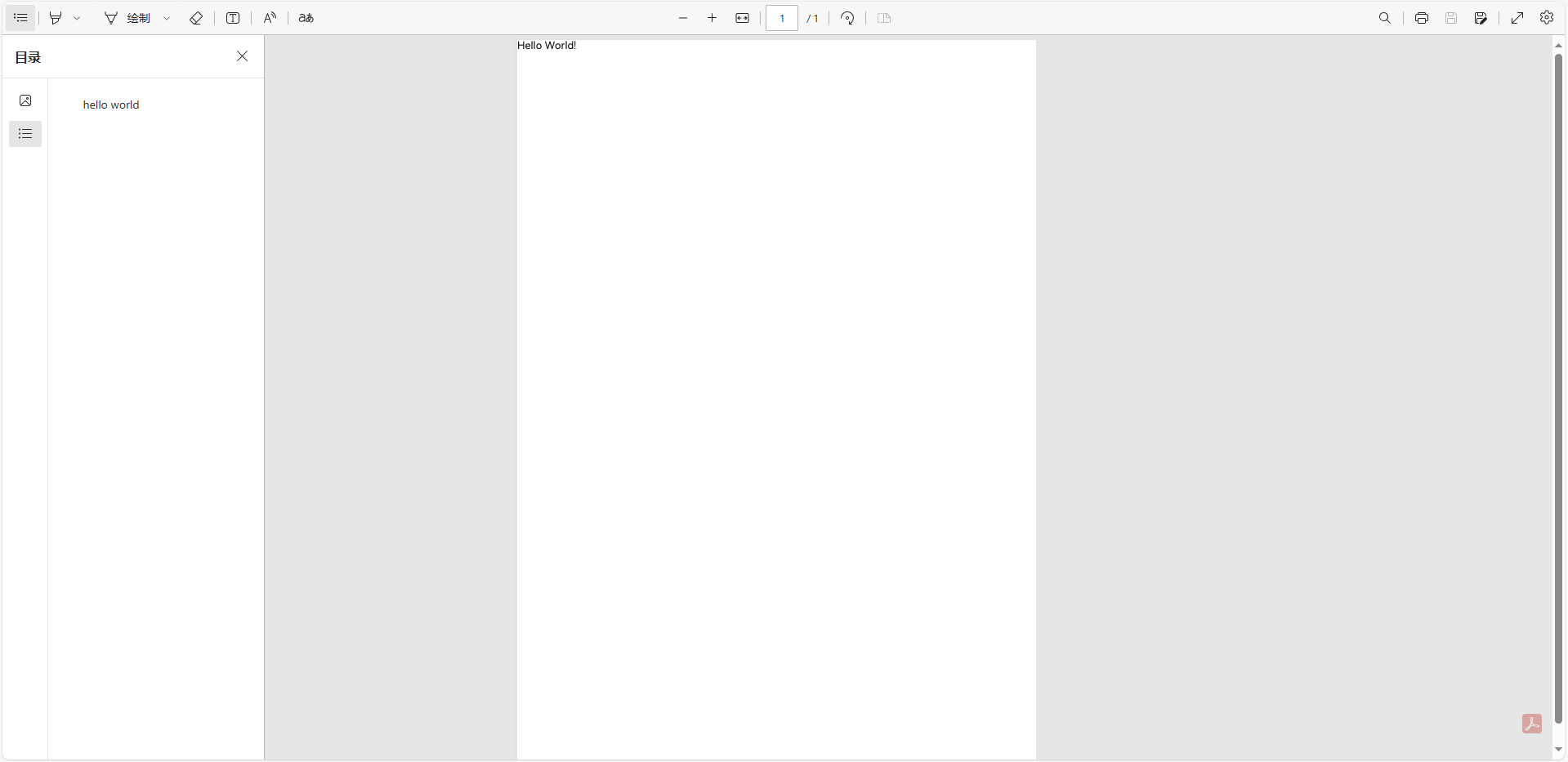Open the 绘制 draw options dropdown arrow

click(x=167, y=18)
